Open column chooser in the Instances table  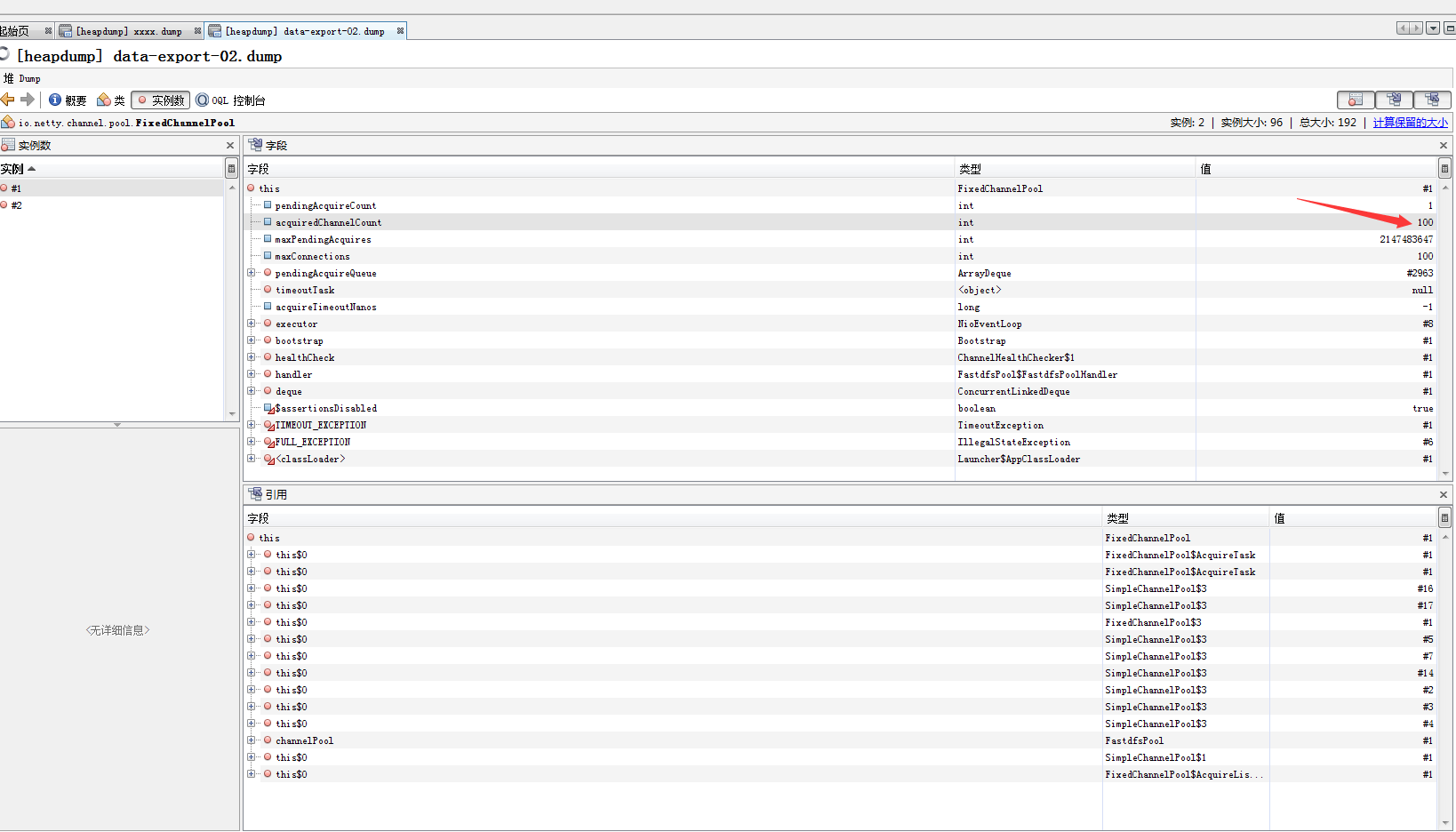231,169
